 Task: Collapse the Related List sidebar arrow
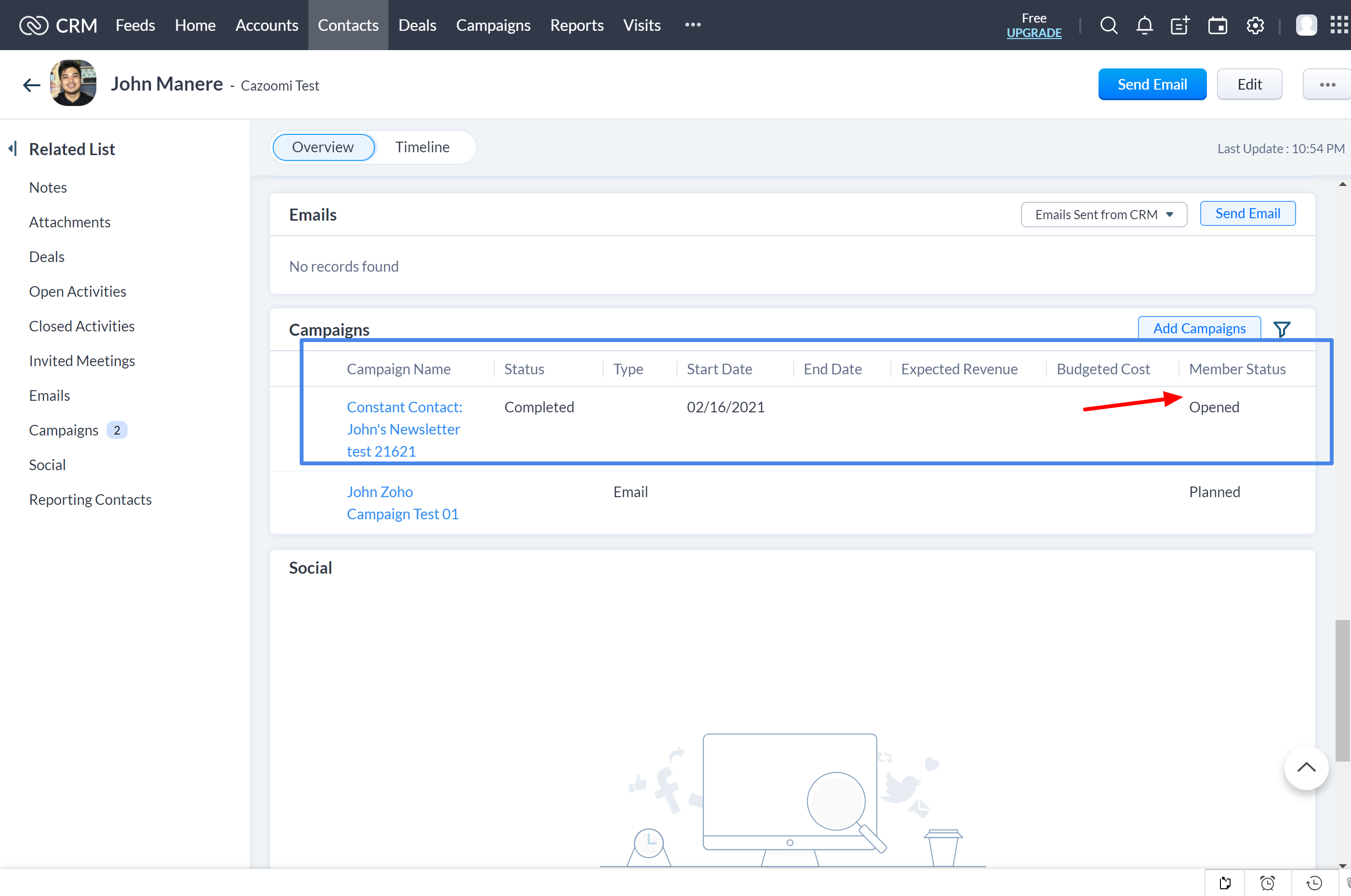[x=13, y=148]
